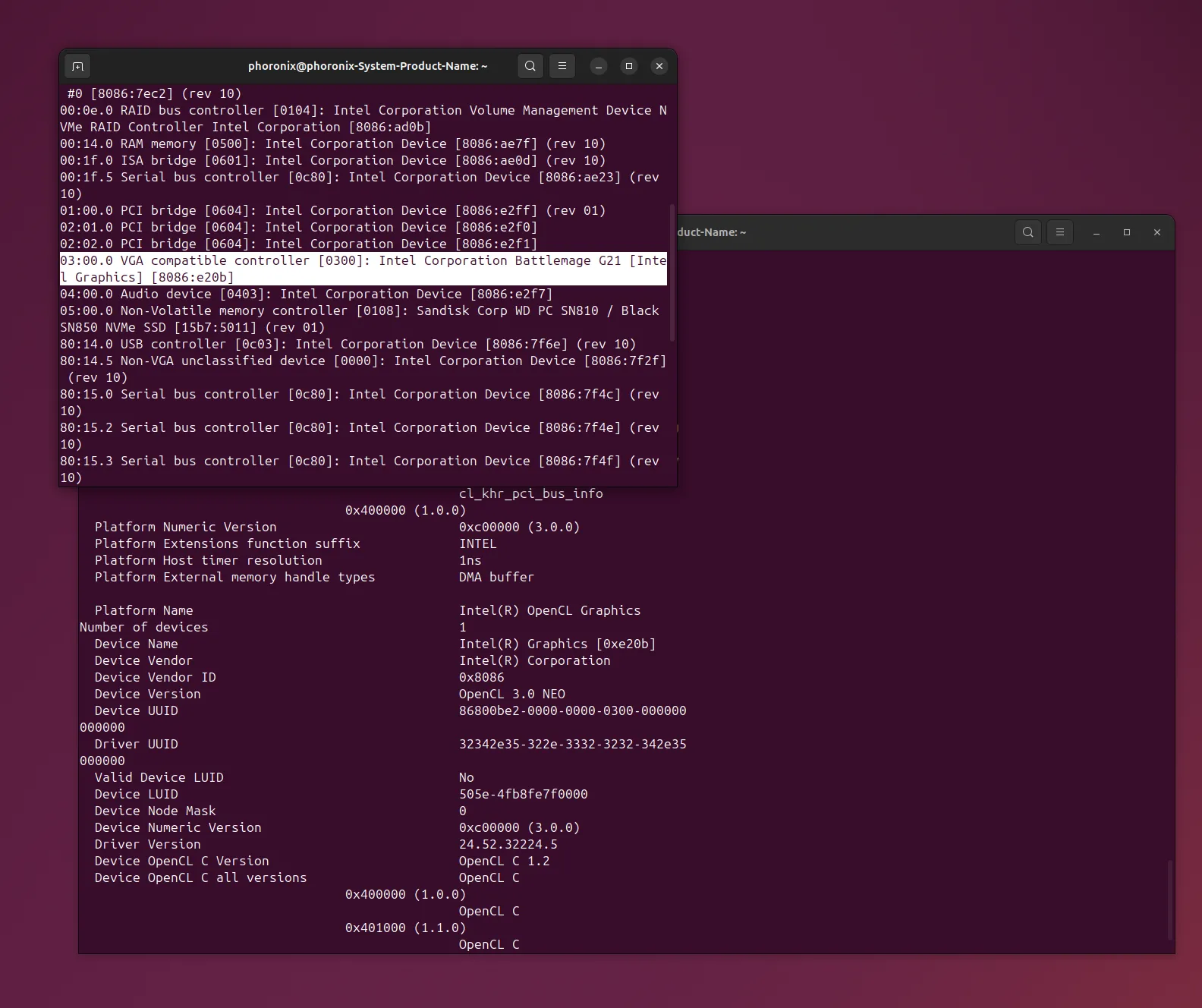Click the Platform Name Intel(R) OpenCL Graphics value
This screenshot has height=1008, width=1202.
pyautogui.click(x=549, y=610)
